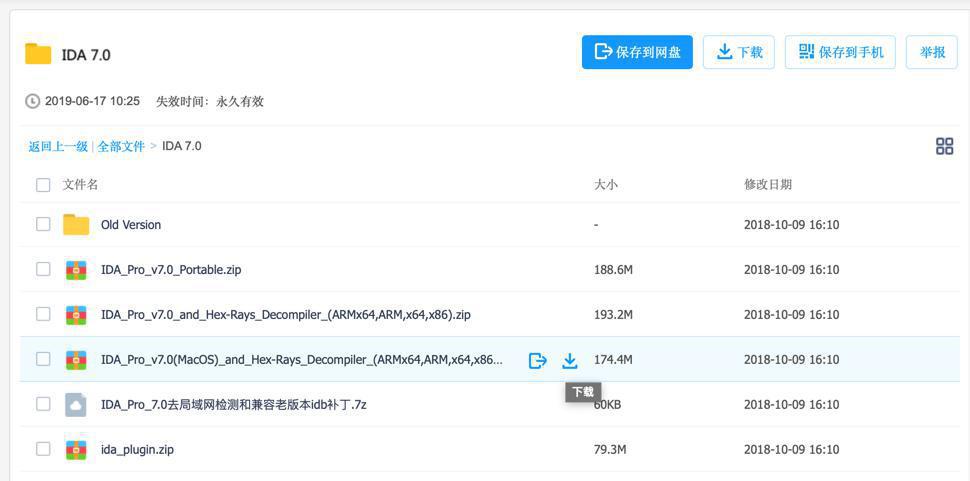
Task: Click the 2019-06-17 10:25 share timestamp
Action: (92, 101)
